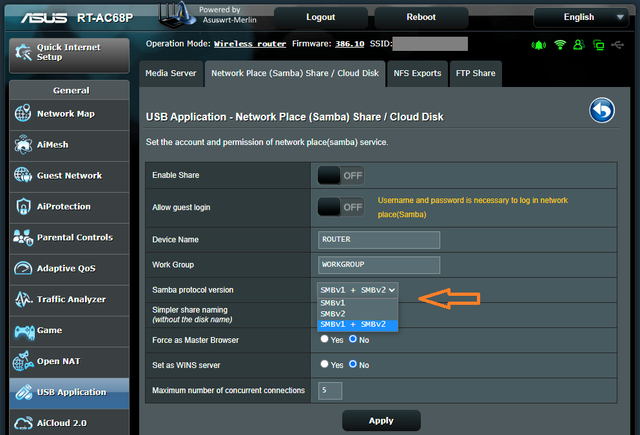Click the Quick Internet Setup label
This screenshot has width=640, height=435.
click(x=69, y=52)
